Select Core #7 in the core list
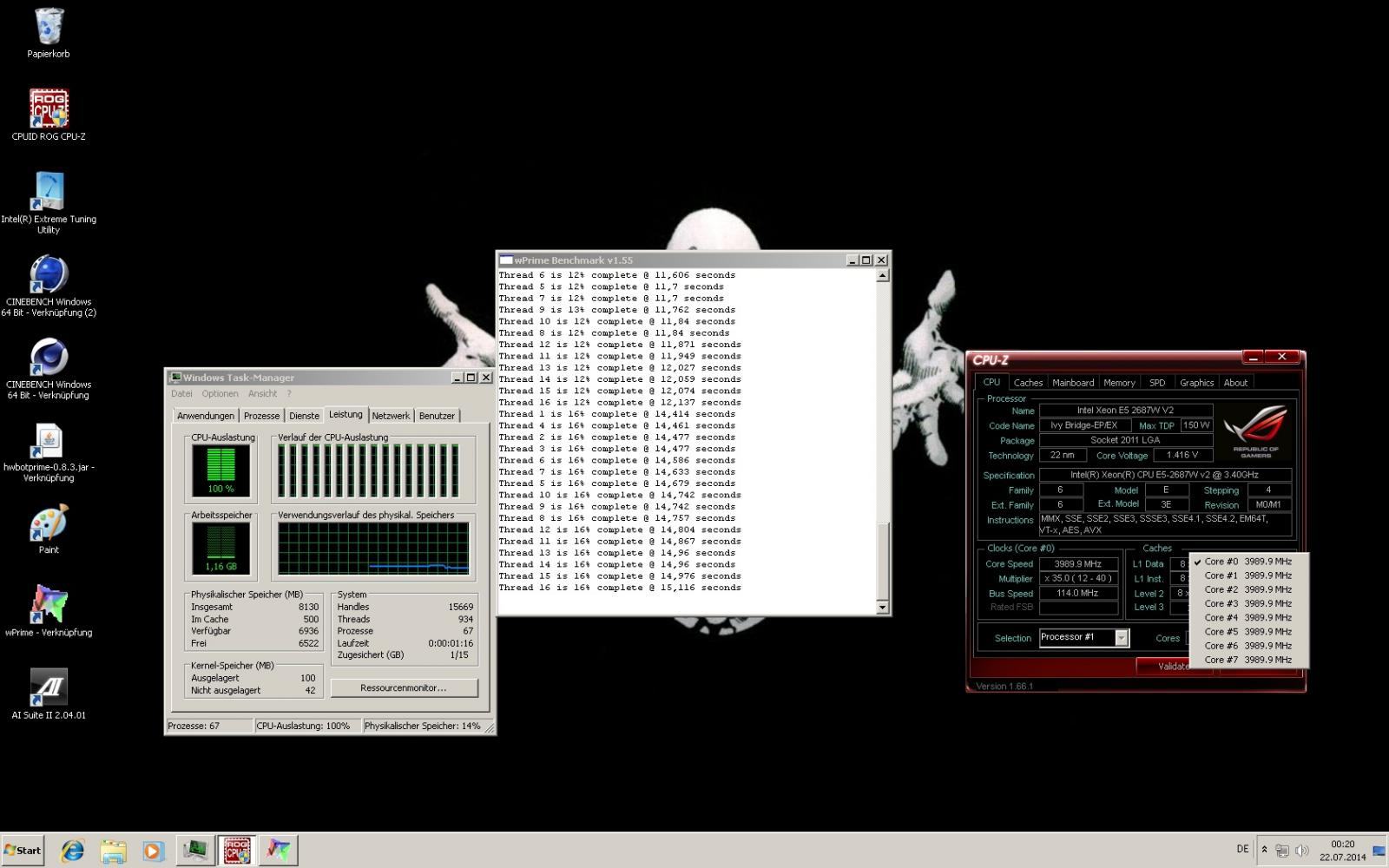This screenshot has height=868, width=1389. [1247, 660]
